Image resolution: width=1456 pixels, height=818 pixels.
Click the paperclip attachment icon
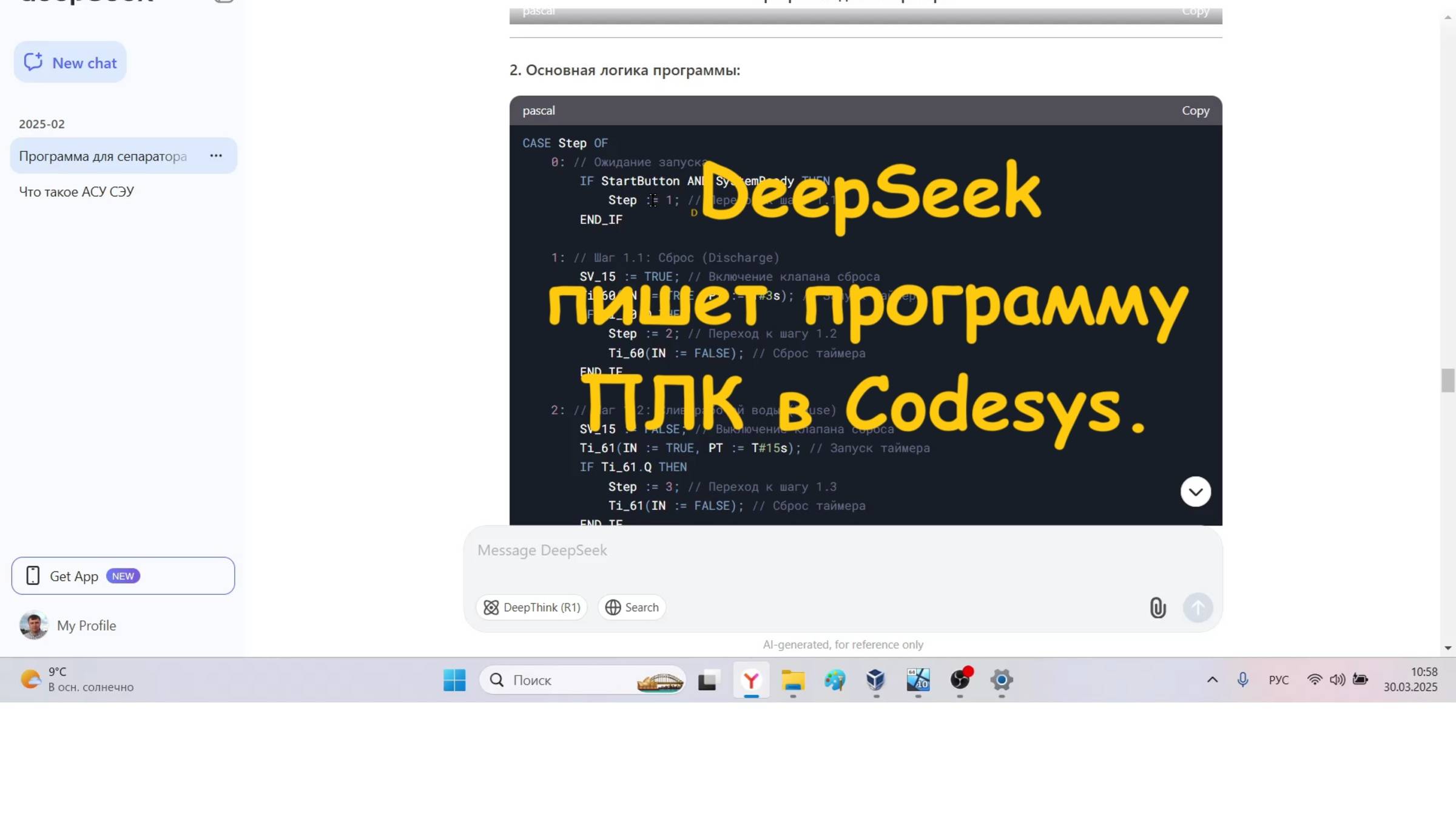point(1158,607)
